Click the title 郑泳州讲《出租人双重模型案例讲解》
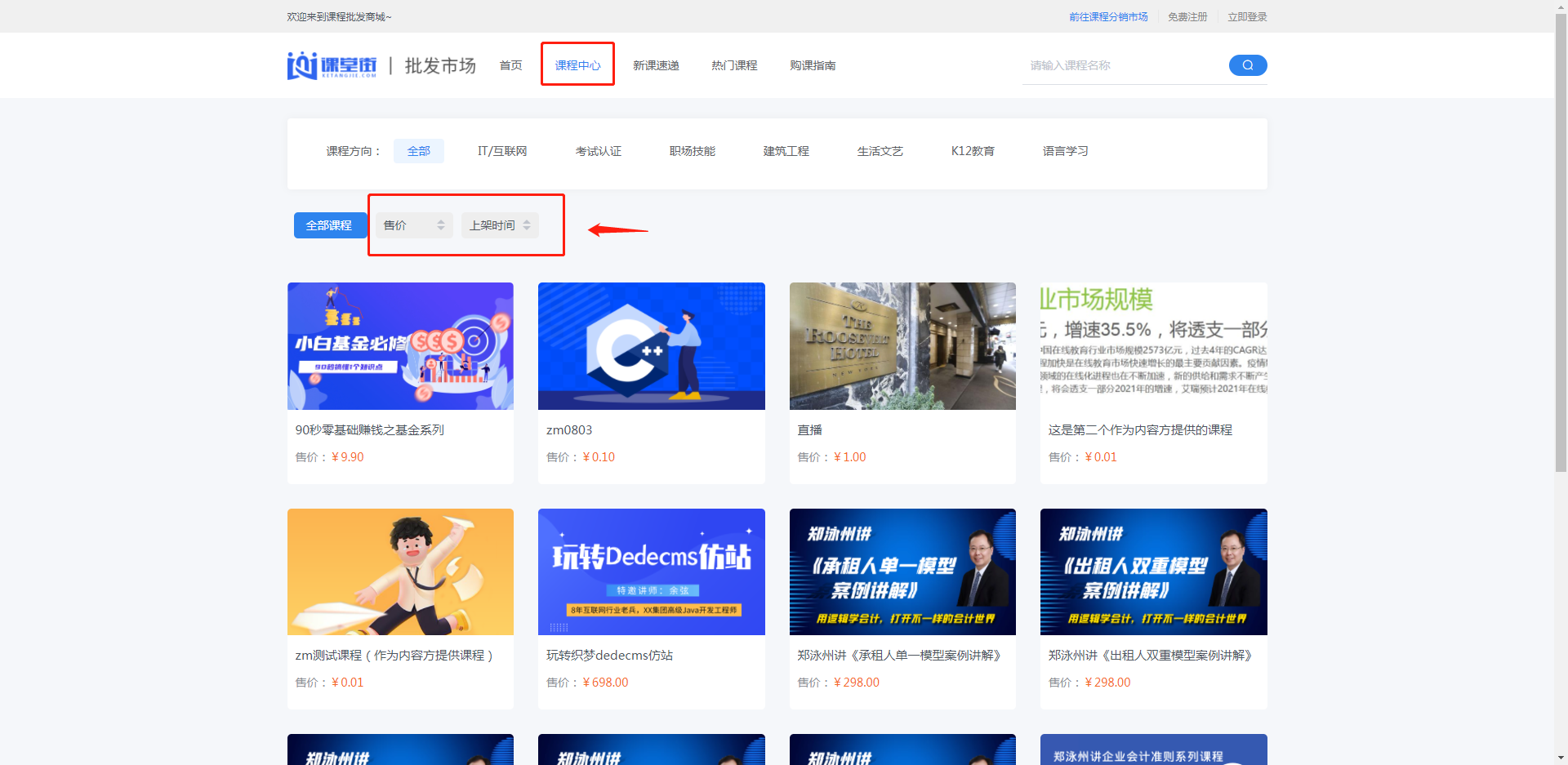 pyautogui.click(x=1151, y=656)
